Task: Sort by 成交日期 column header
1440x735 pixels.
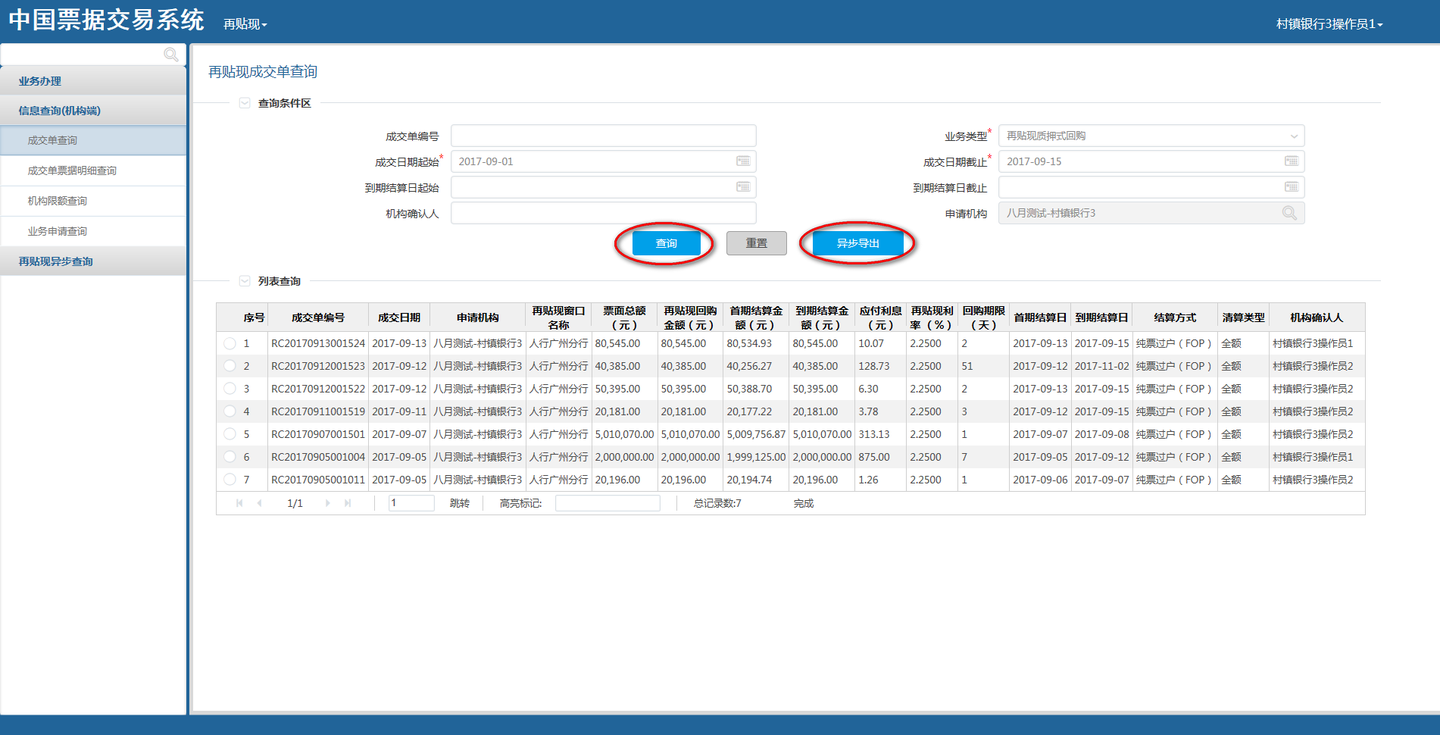Action: click(x=399, y=317)
